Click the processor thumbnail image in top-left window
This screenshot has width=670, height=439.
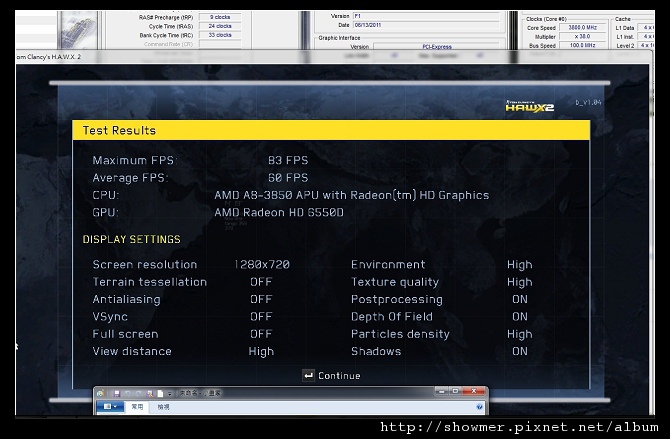point(77,30)
